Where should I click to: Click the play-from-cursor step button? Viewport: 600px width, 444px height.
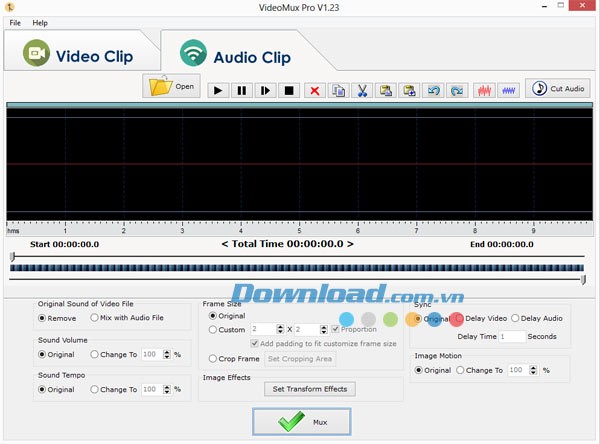[265, 91]
